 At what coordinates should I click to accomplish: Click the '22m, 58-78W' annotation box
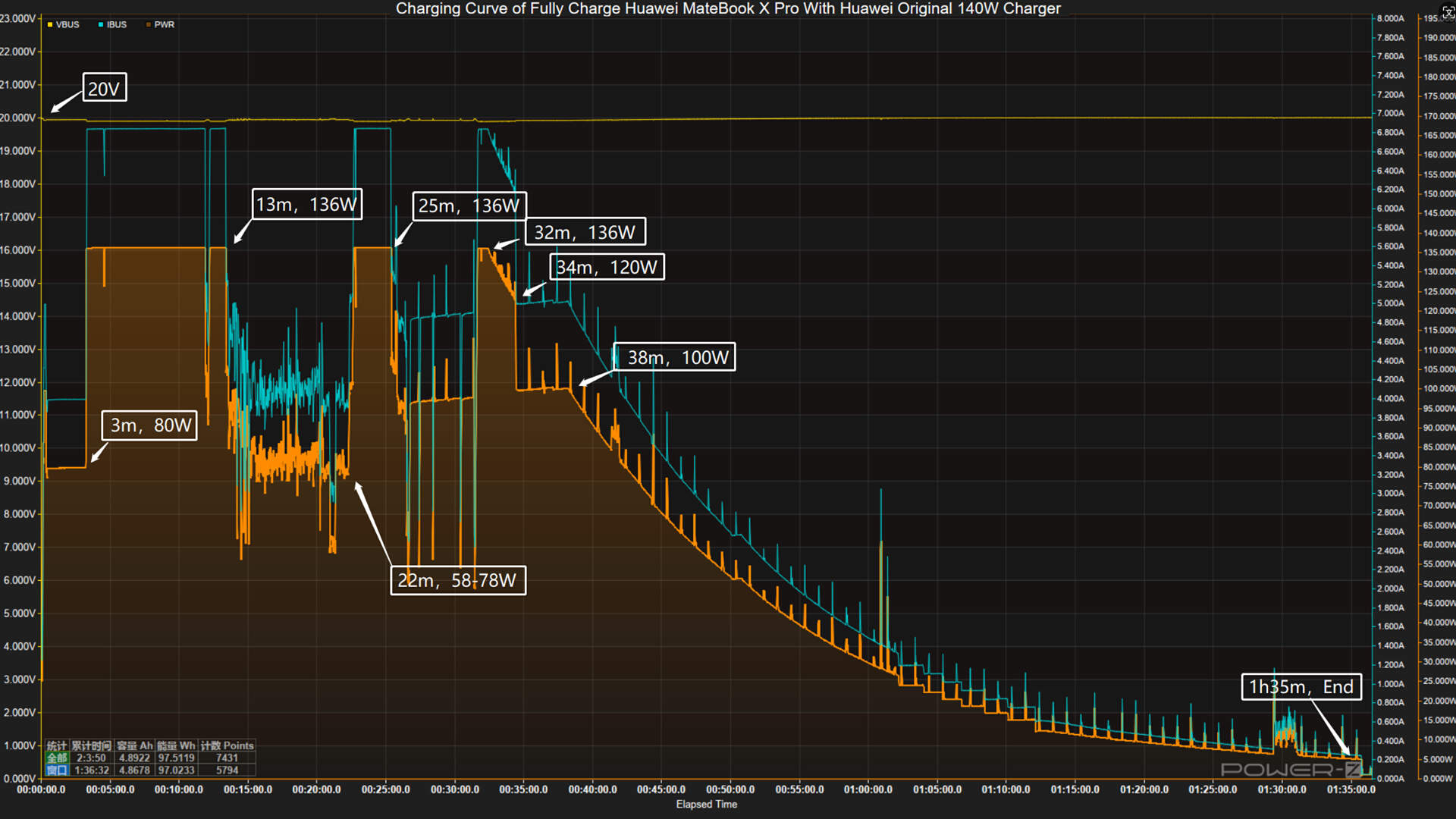click(x=458, y=580)
